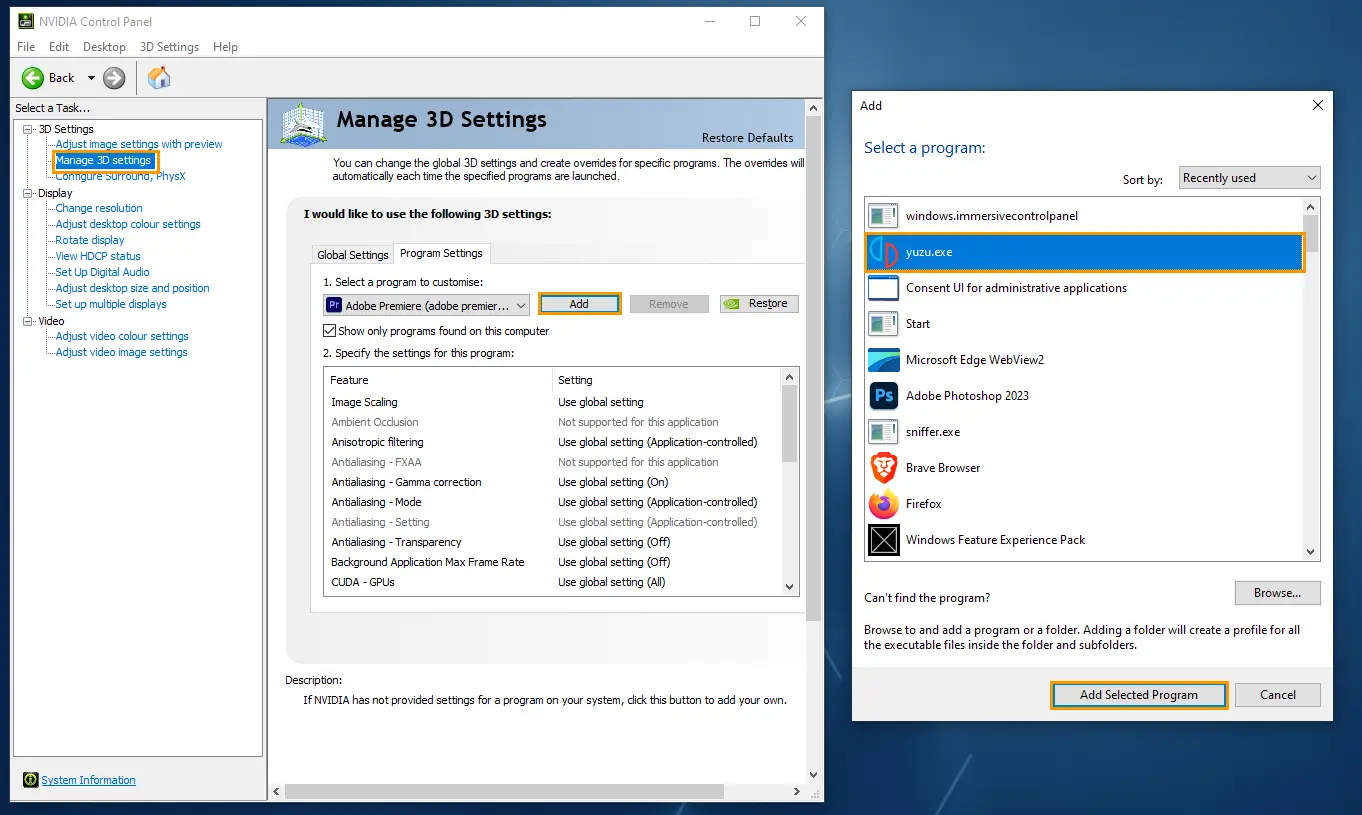The height and width of the screenshot is (815, 1362).
Task: Select Adjust image settings with preview
Action: click(139, 144)
